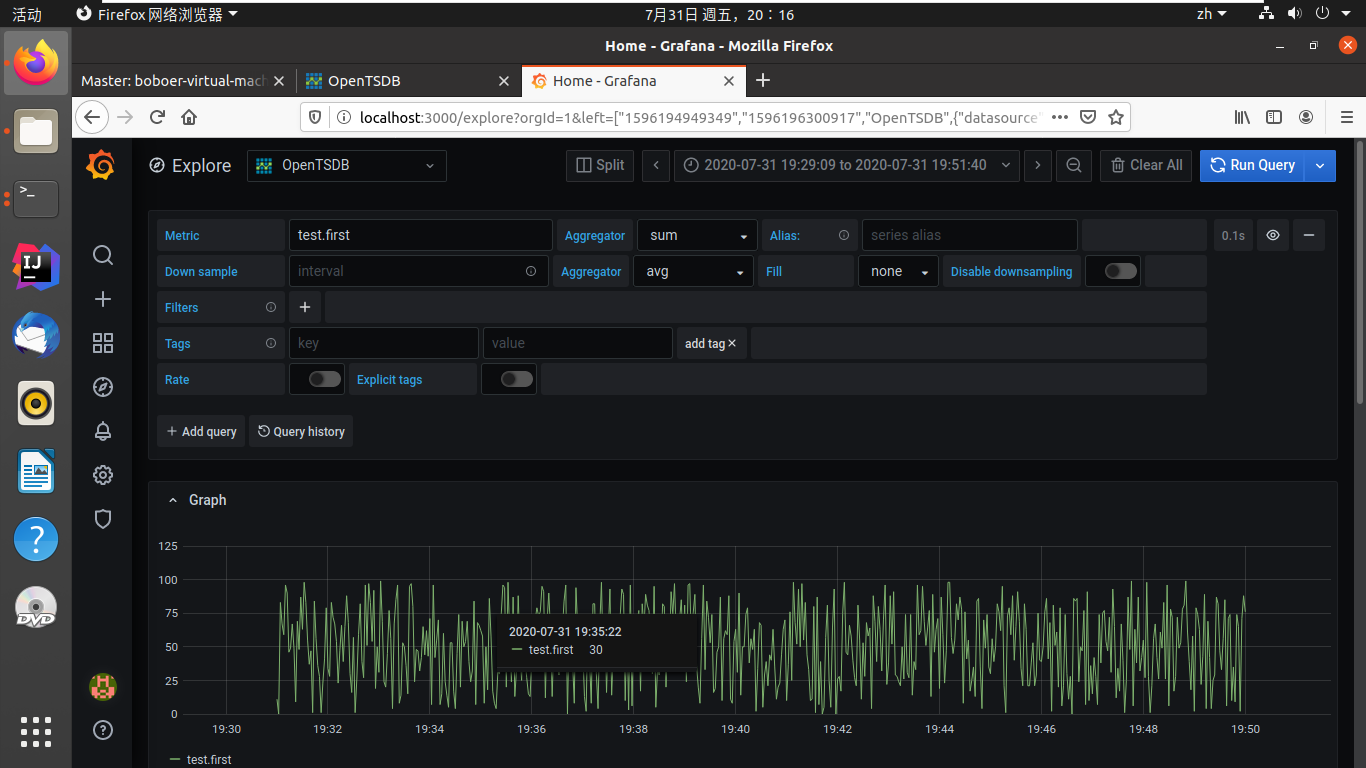Switch to Master: boboer-virtual-machine tab
The image size is (1366, 768).
(184, 81)
